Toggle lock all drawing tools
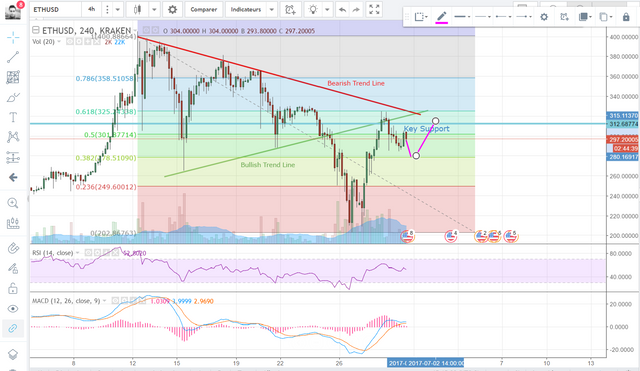Viewport: 640px width, 371px height. point(13,288)
